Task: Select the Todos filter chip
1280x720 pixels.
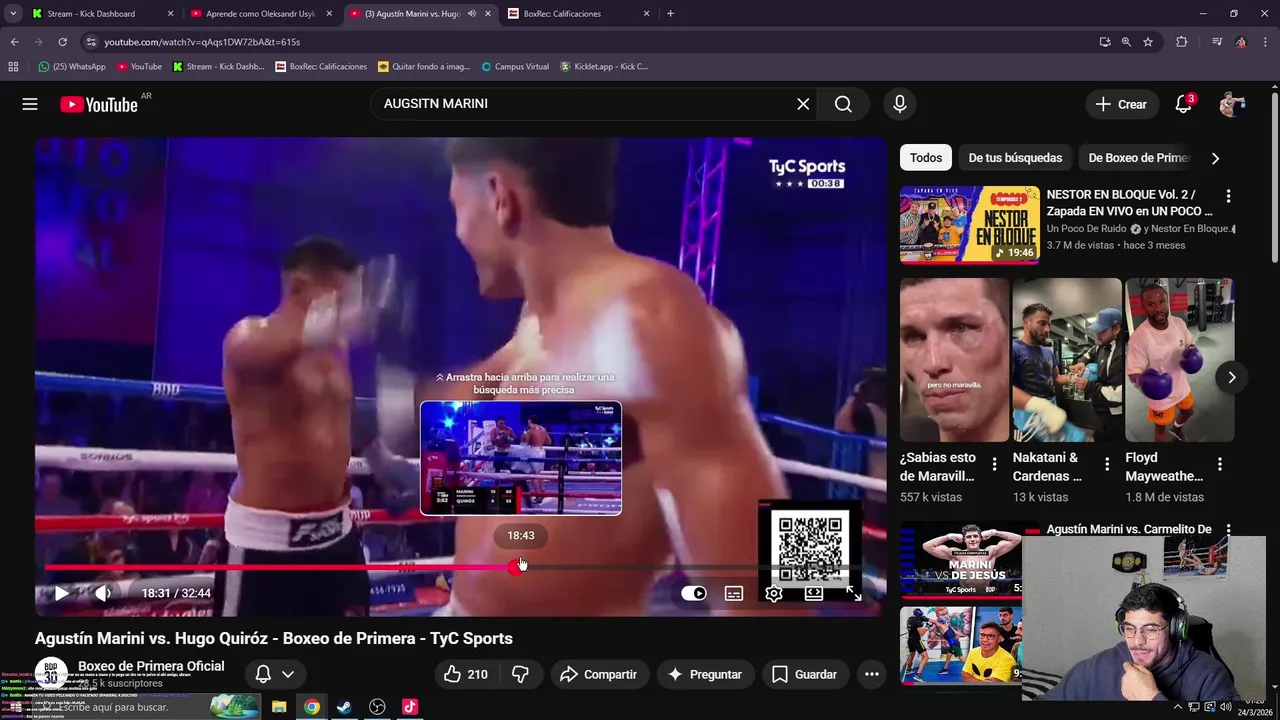Action: pyautogui.click(x=925, y=158)
